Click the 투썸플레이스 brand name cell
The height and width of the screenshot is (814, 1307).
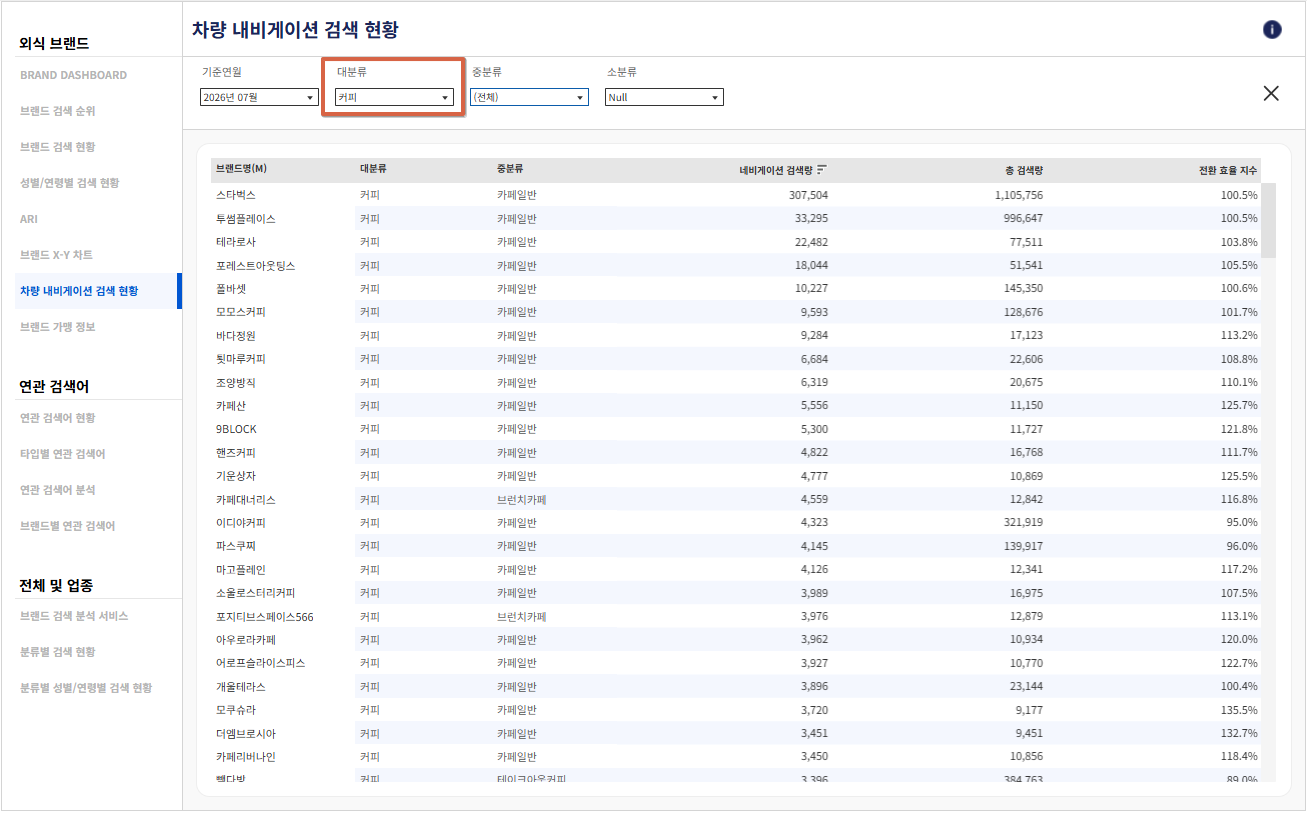246,218
